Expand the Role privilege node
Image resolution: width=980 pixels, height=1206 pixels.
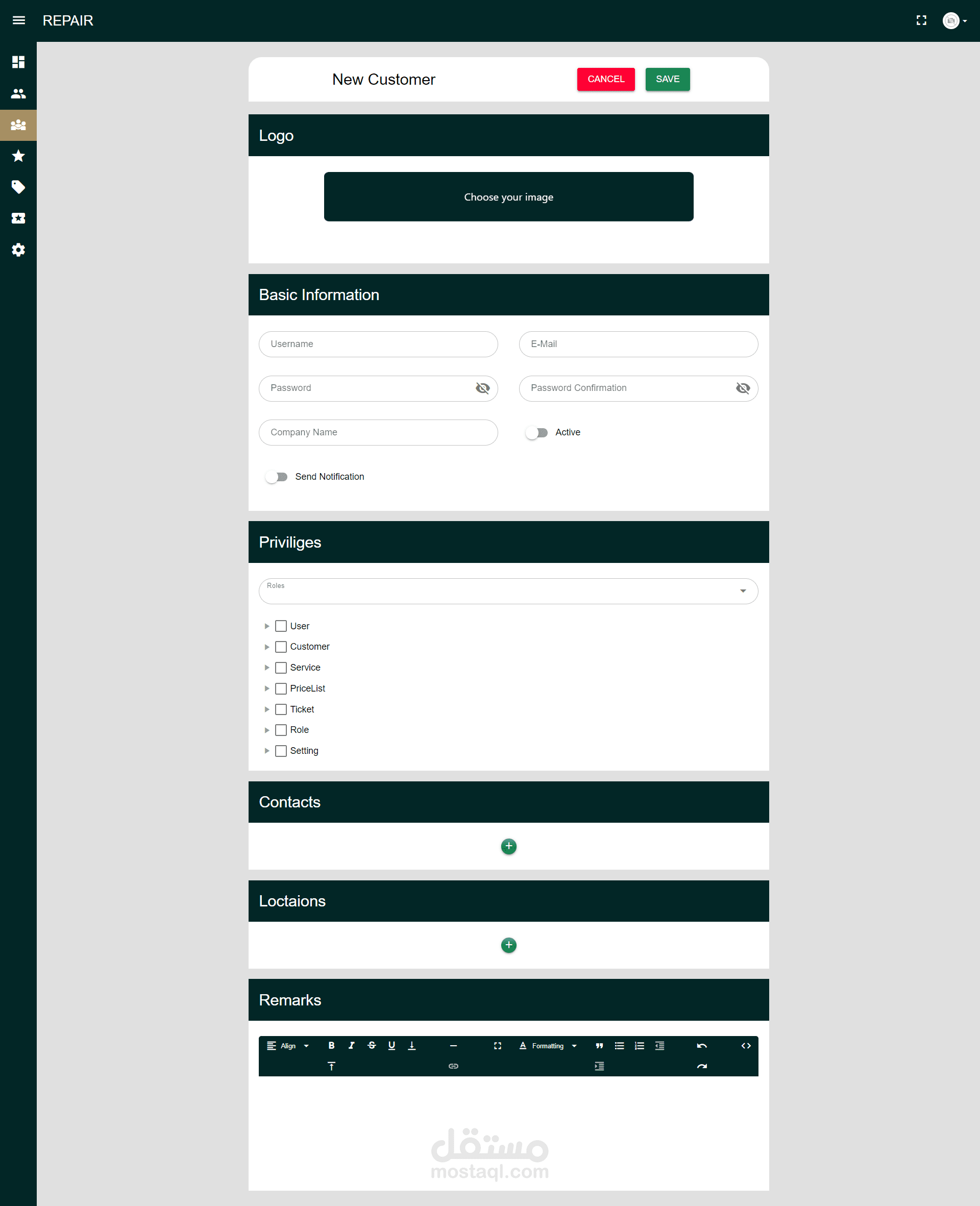267,730
